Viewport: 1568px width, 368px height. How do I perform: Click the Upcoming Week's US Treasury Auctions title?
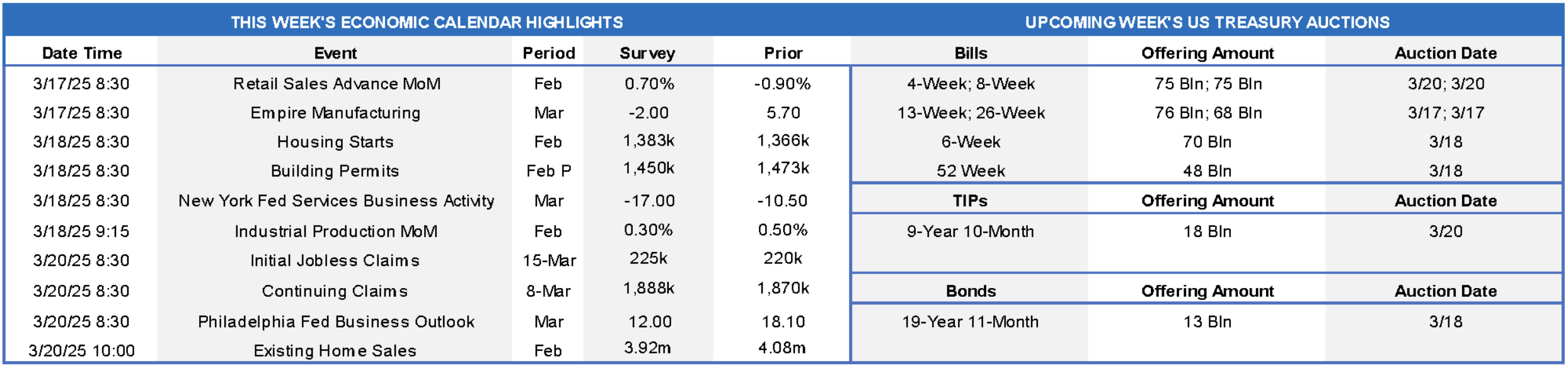1207,22
